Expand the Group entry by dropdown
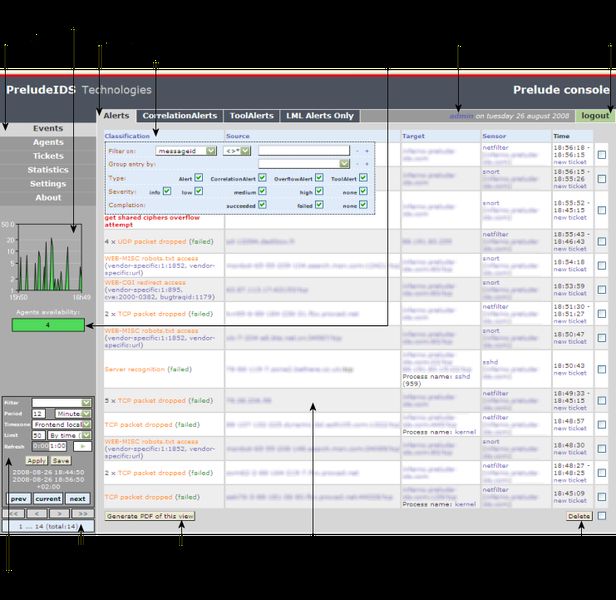 (x=304, y=164)
